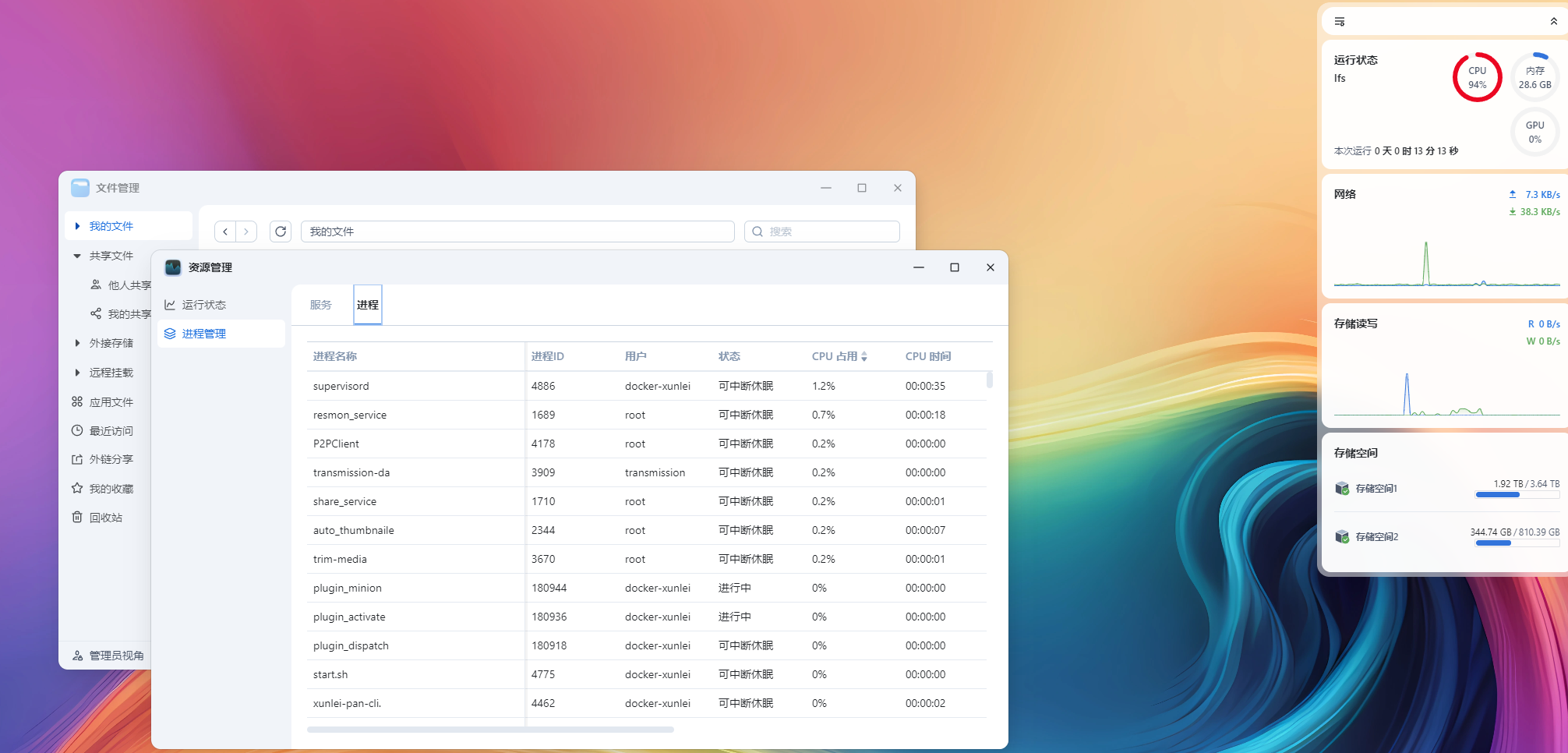
Task: Click the back navigation arrow
Action: (225, 232)
